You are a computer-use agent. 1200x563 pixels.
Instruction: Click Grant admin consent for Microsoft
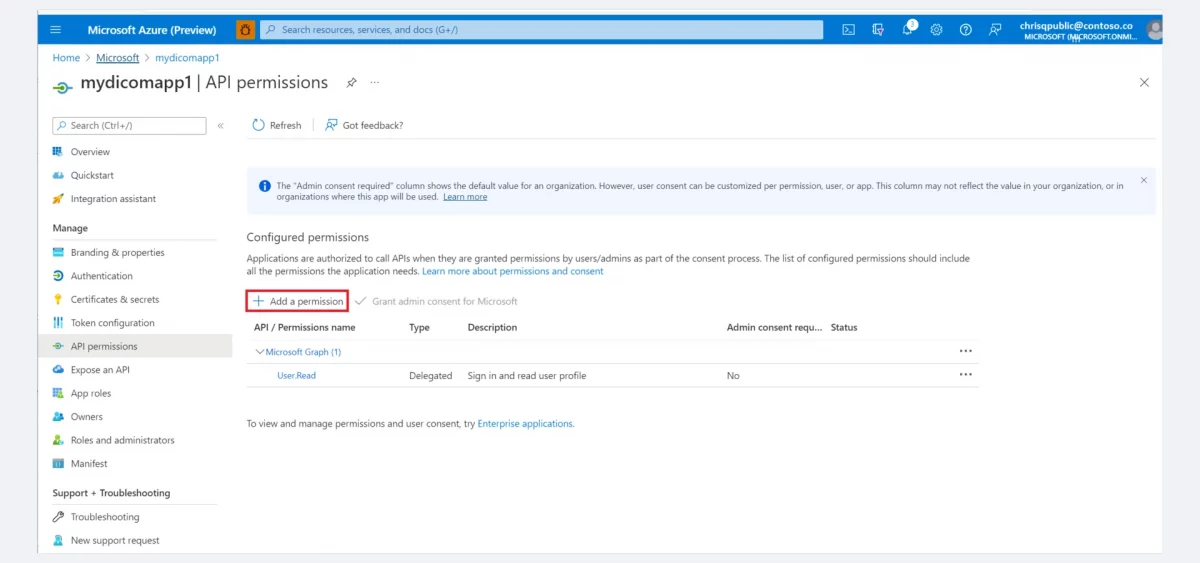pos(436,301)
